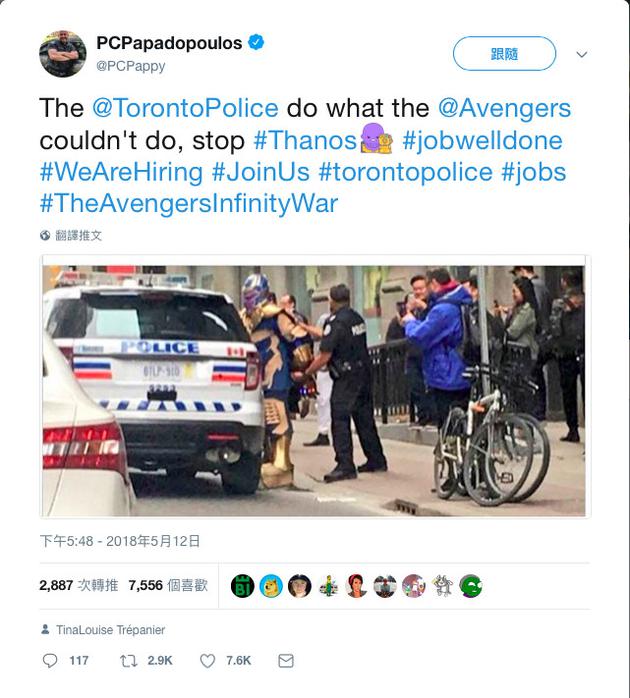Click the #Thanos hashtag
This screenshot has height=698, width=630.
coord(304,140)
